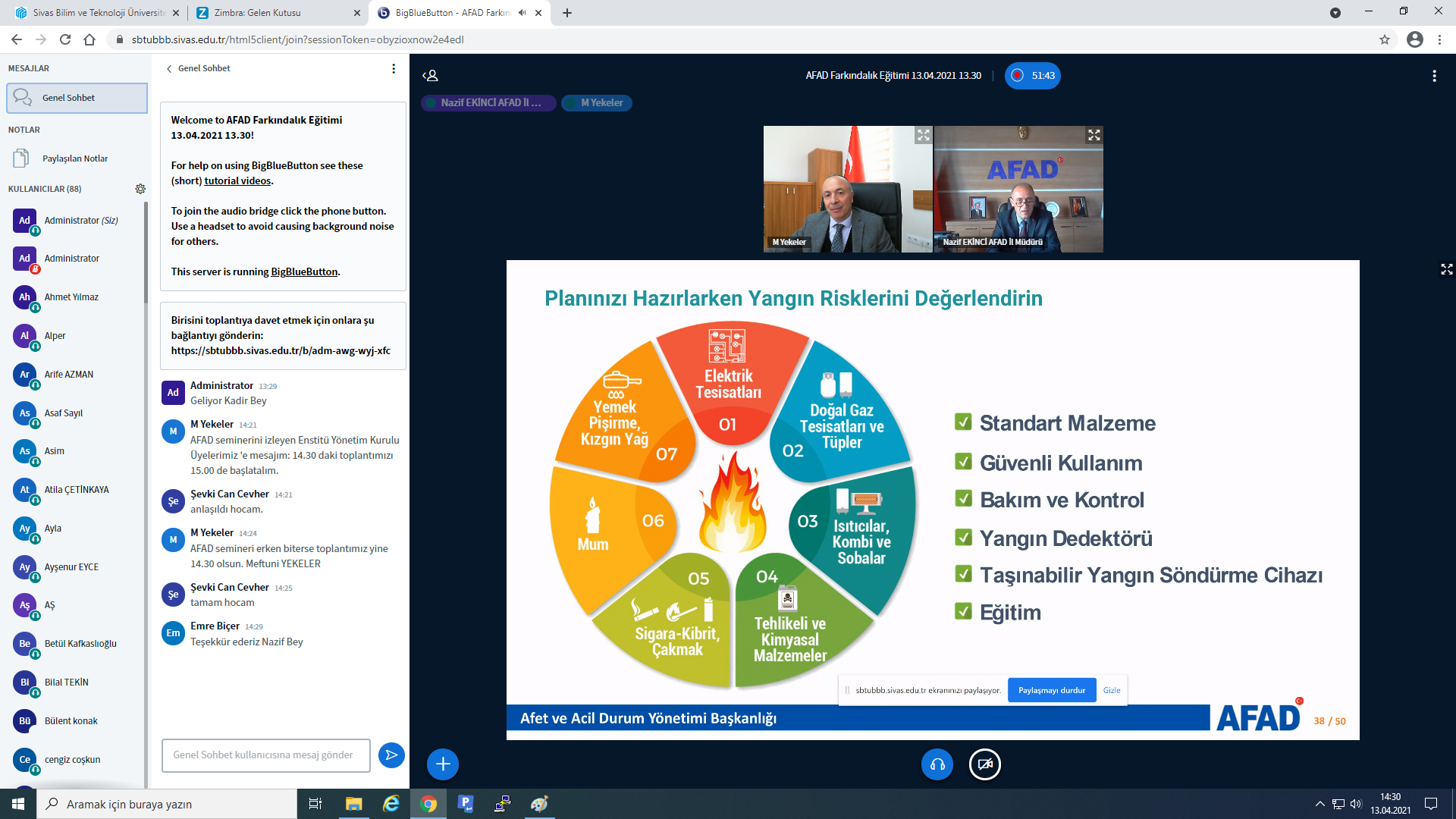Image resolution: width=1456 pixels, height=819 pixels.
Task: Click the Bülent konak avatar
Action: pyautogui.click(x=25, y=721)
